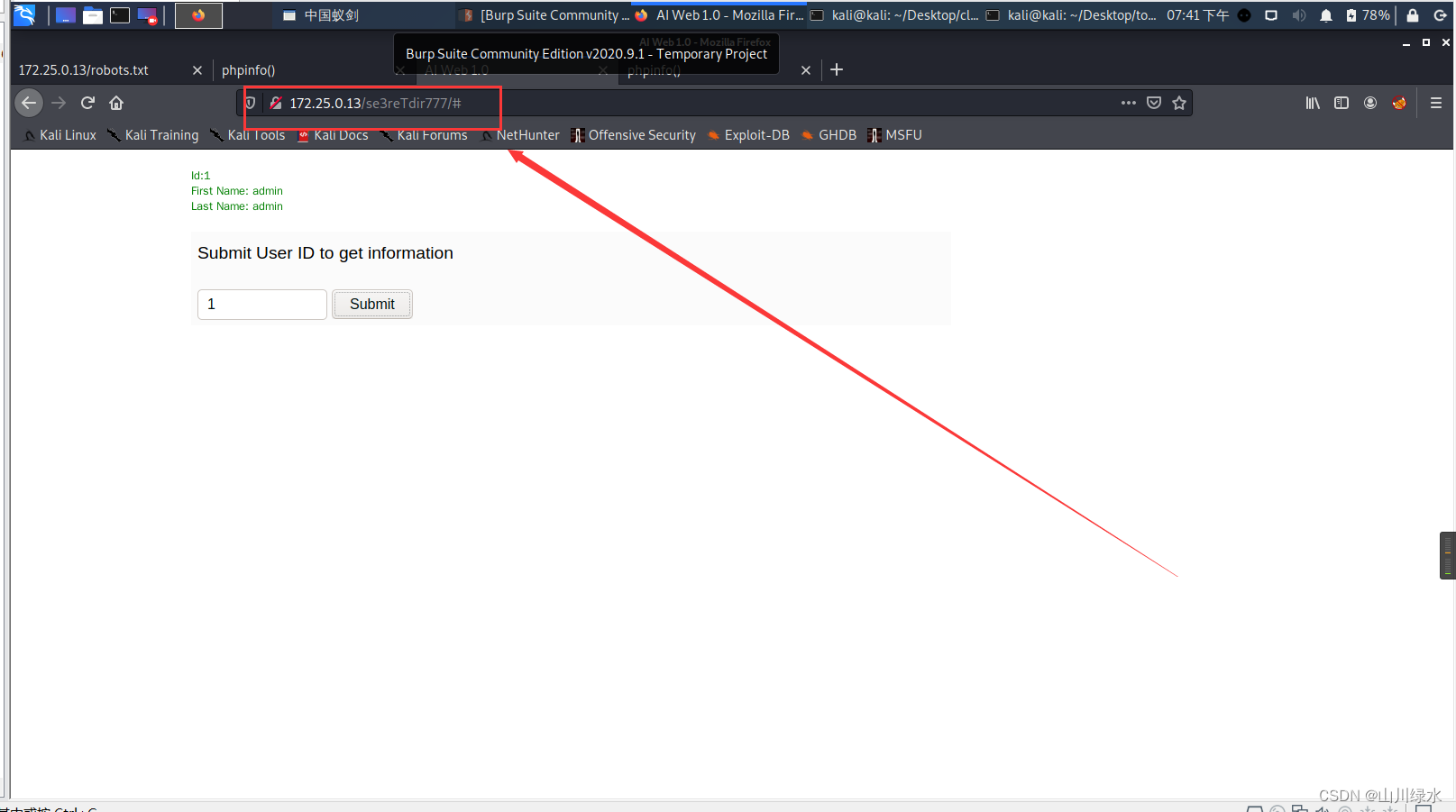Focus the User ID input field
The image size is (1456, 812).
262,305
